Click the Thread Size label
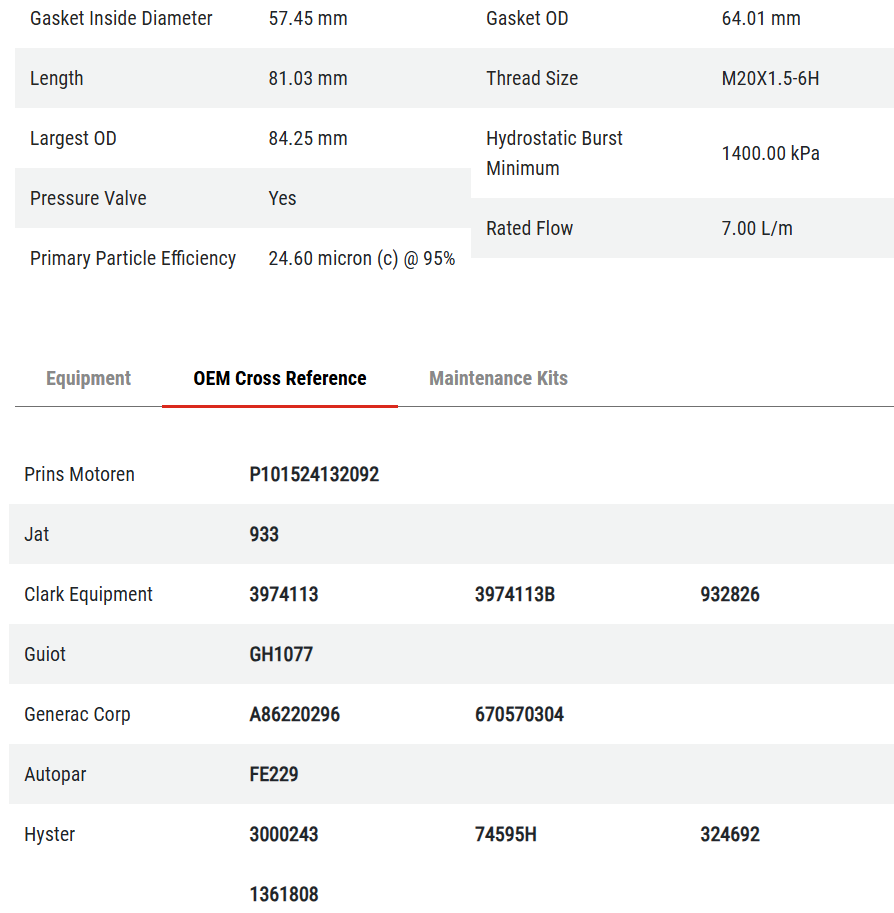 532,79
